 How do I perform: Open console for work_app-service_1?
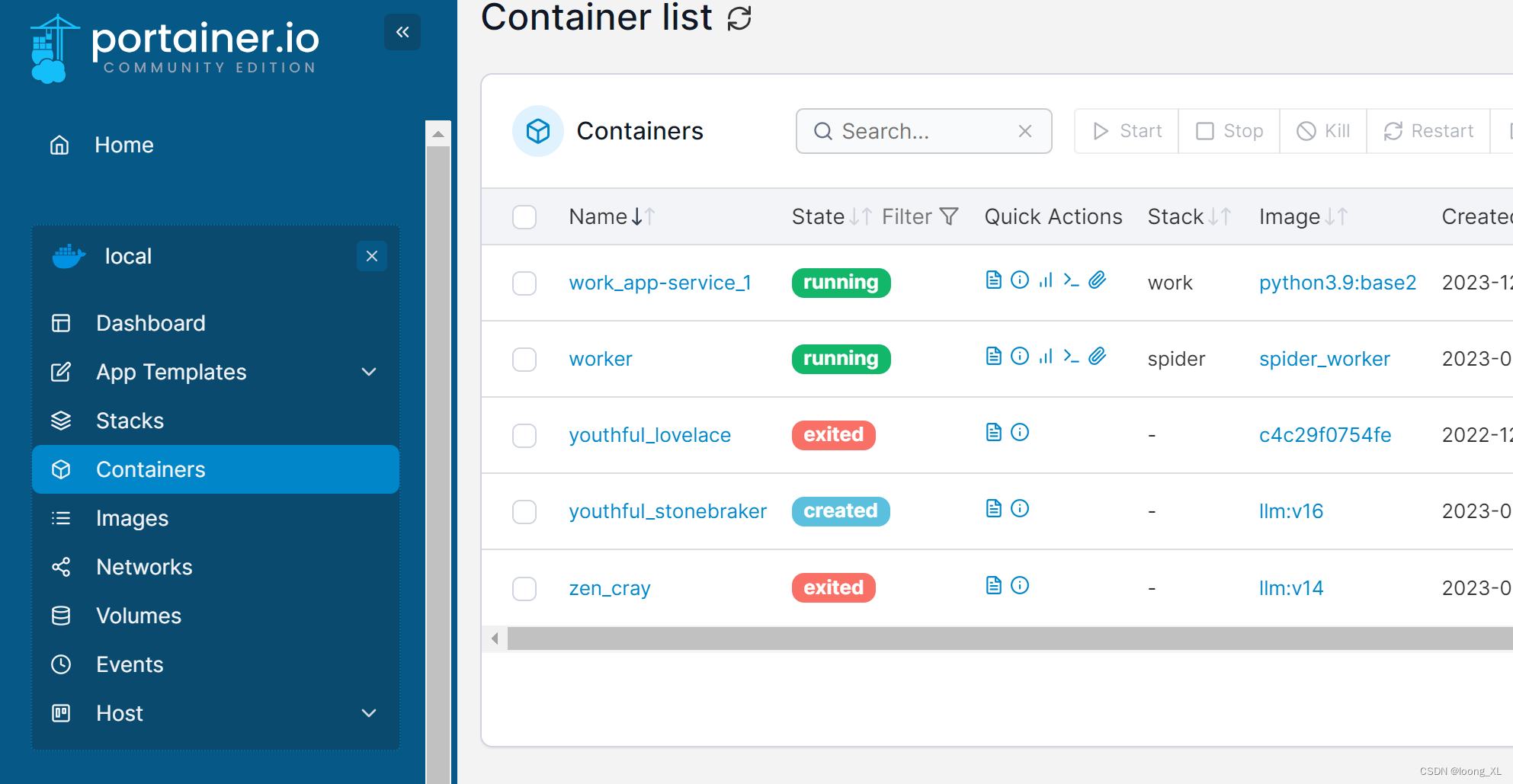tap(1071, 280)
